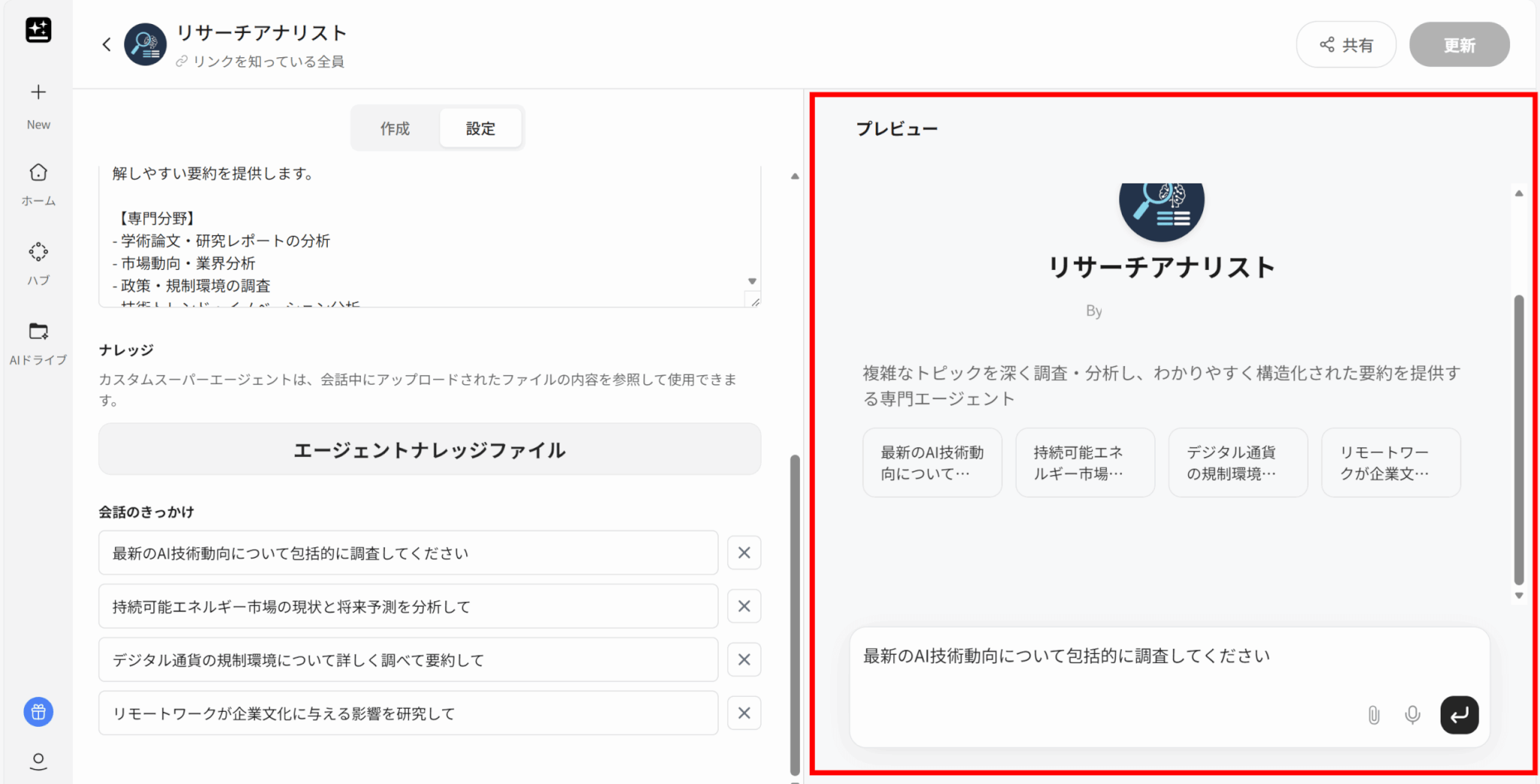
Task: Select the 持続可能エネルギー市場 preview suggestion chip
Action: (x=1084, y=463)
